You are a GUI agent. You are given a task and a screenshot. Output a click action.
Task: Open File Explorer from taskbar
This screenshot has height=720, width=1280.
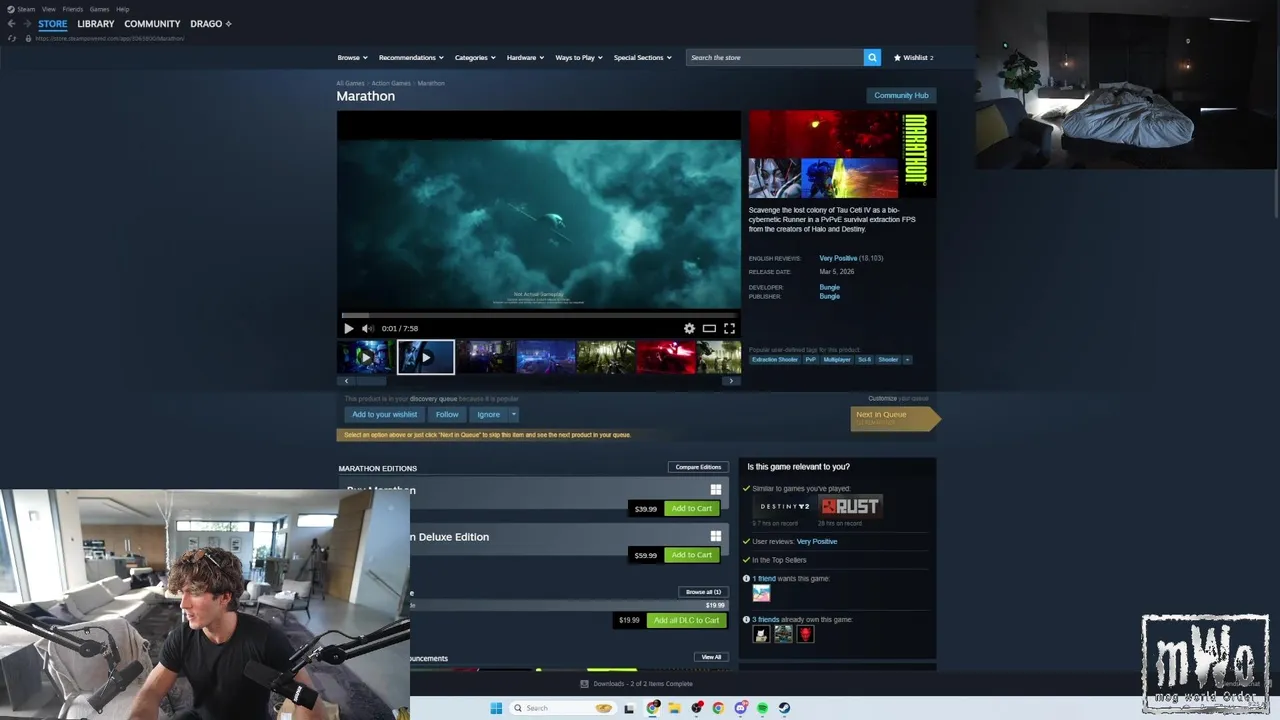click(x=675, y=708)
